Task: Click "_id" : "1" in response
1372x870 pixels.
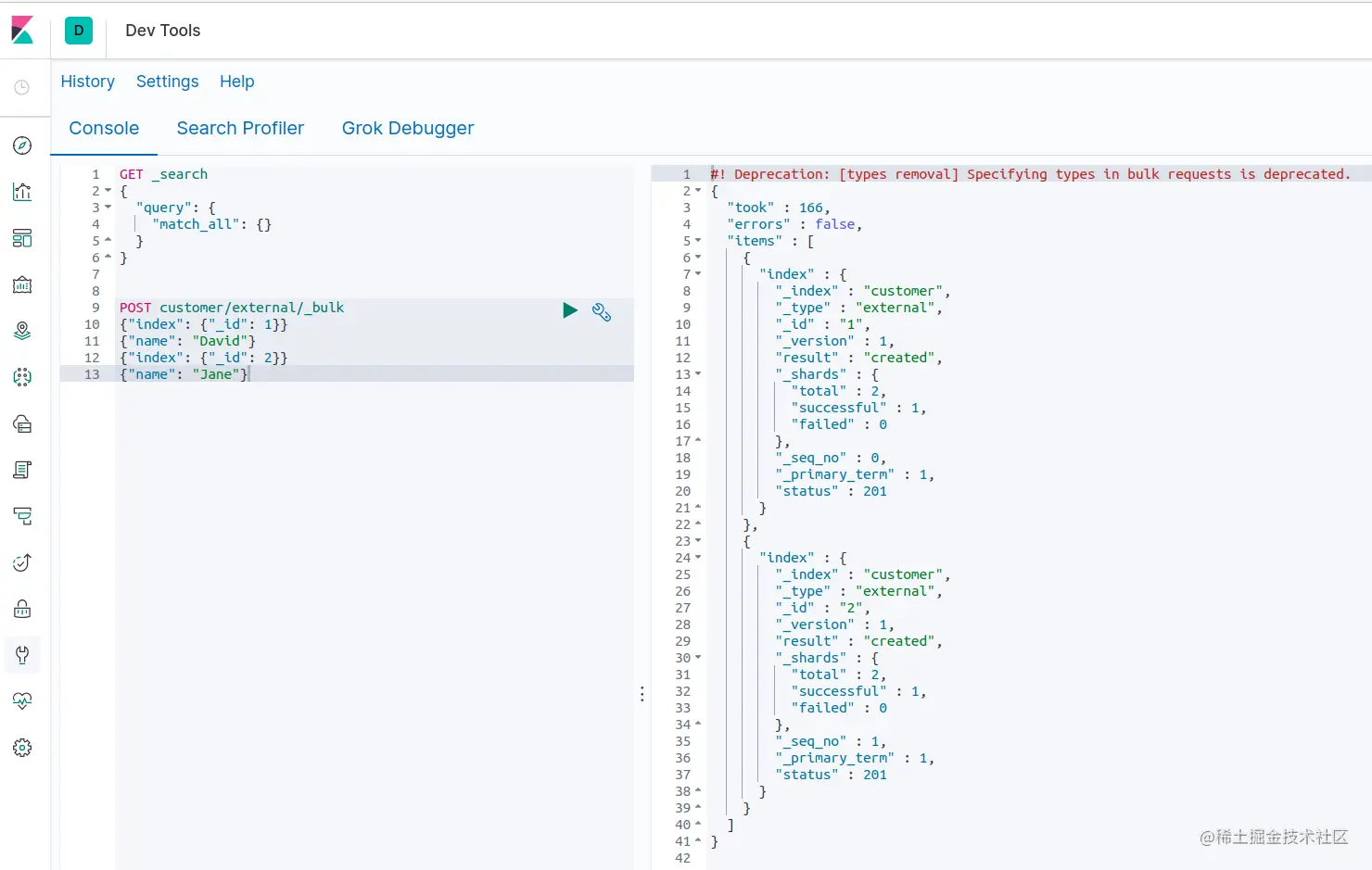Action: (x=822, y=324)
